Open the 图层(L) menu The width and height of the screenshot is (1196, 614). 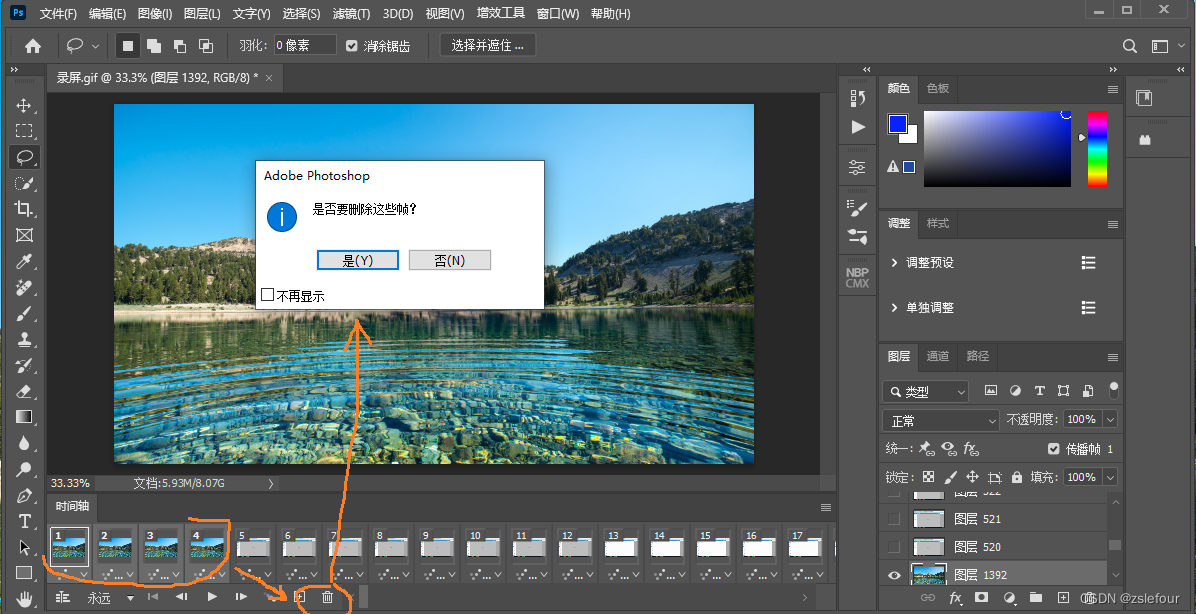click(x=202, y=14)
